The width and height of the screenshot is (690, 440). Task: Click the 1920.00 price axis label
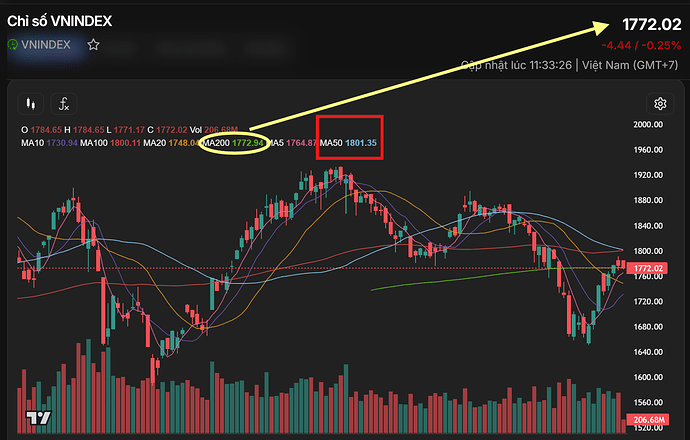[648, 175]
